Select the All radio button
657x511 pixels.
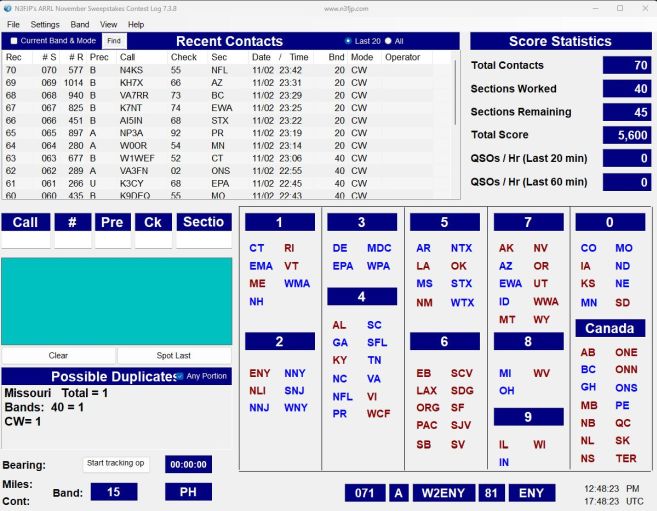point(388,41)
